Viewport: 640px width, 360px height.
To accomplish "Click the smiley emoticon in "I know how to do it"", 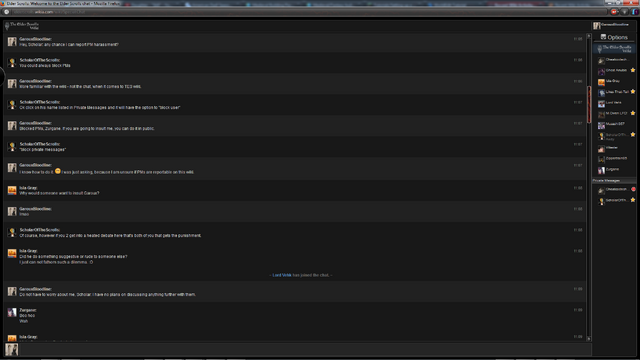I will click(x=58, y=171).
